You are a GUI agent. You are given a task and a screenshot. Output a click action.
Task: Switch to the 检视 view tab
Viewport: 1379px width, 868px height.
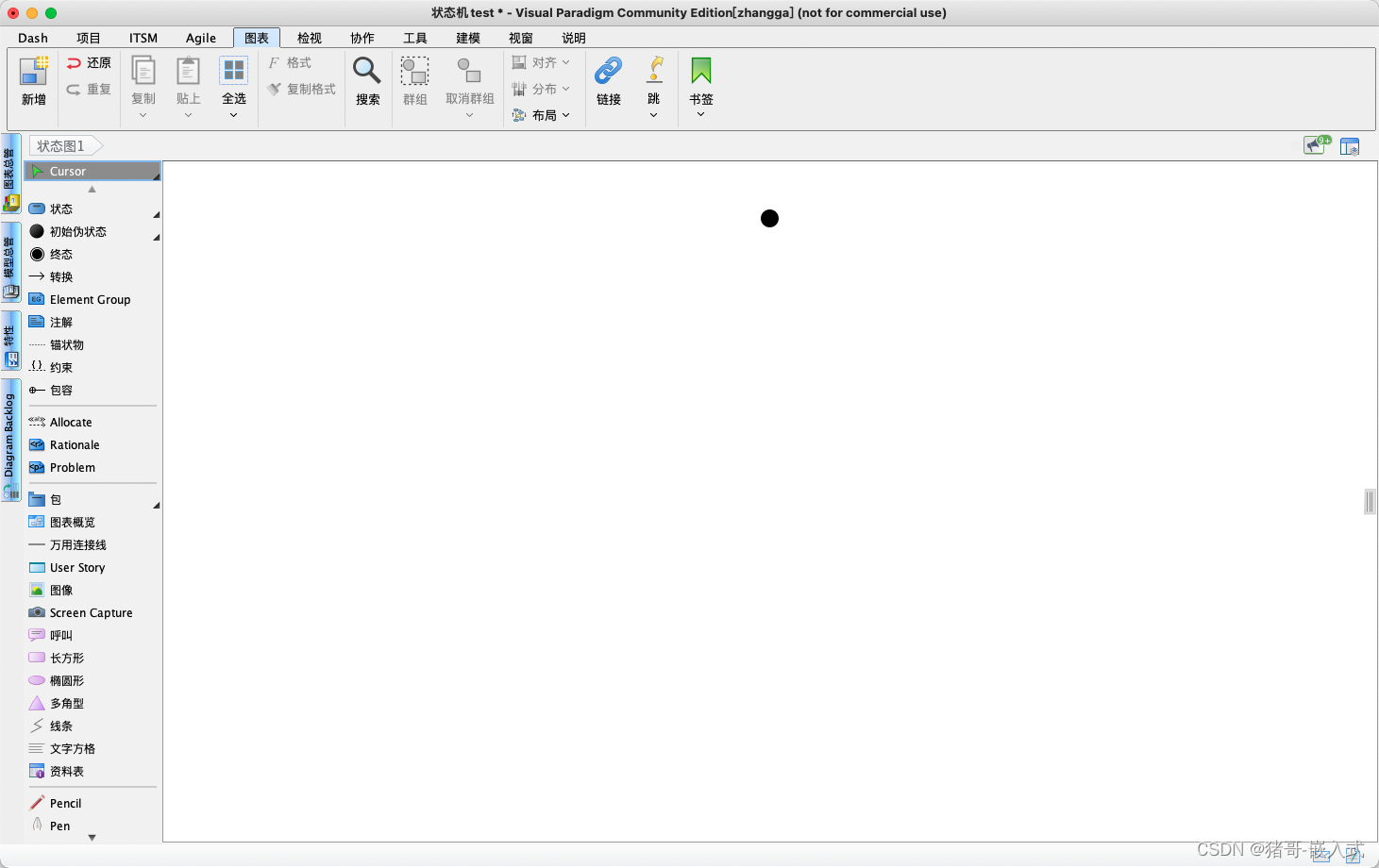(310, 38)
